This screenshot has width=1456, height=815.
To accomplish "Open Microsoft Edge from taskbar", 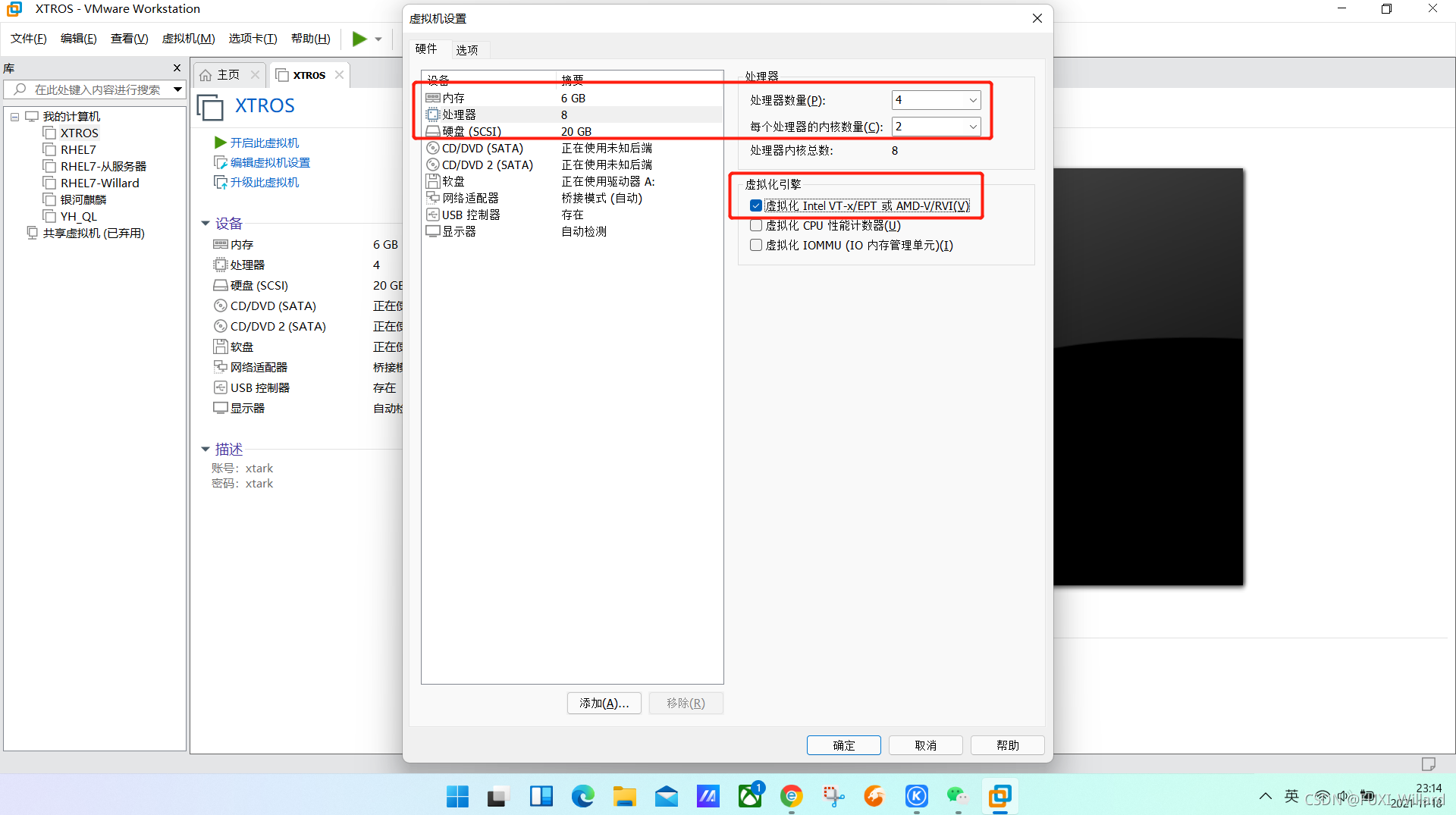I will (x=582, y=796).
